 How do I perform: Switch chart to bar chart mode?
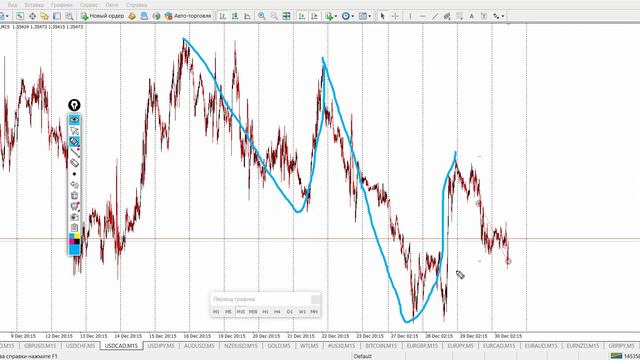click(x=223, y=16)
